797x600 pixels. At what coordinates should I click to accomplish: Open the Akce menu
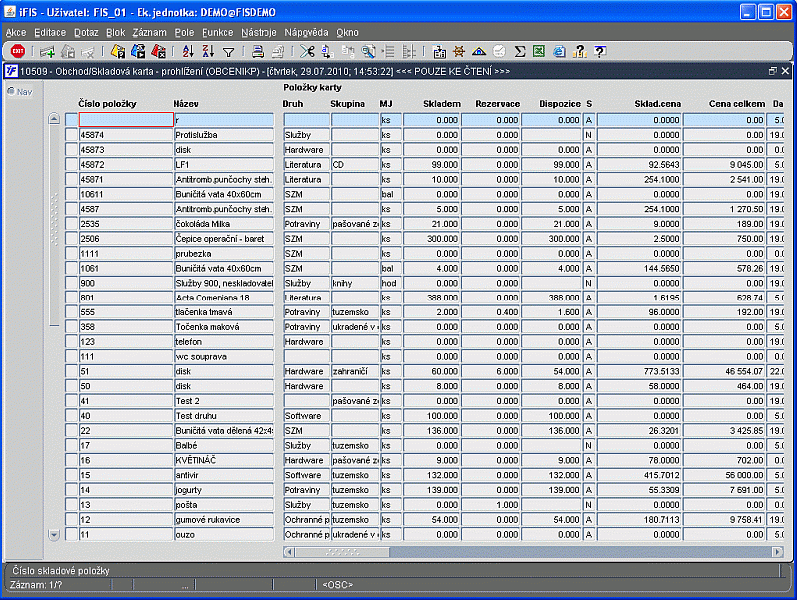click(x=16, y=33)
